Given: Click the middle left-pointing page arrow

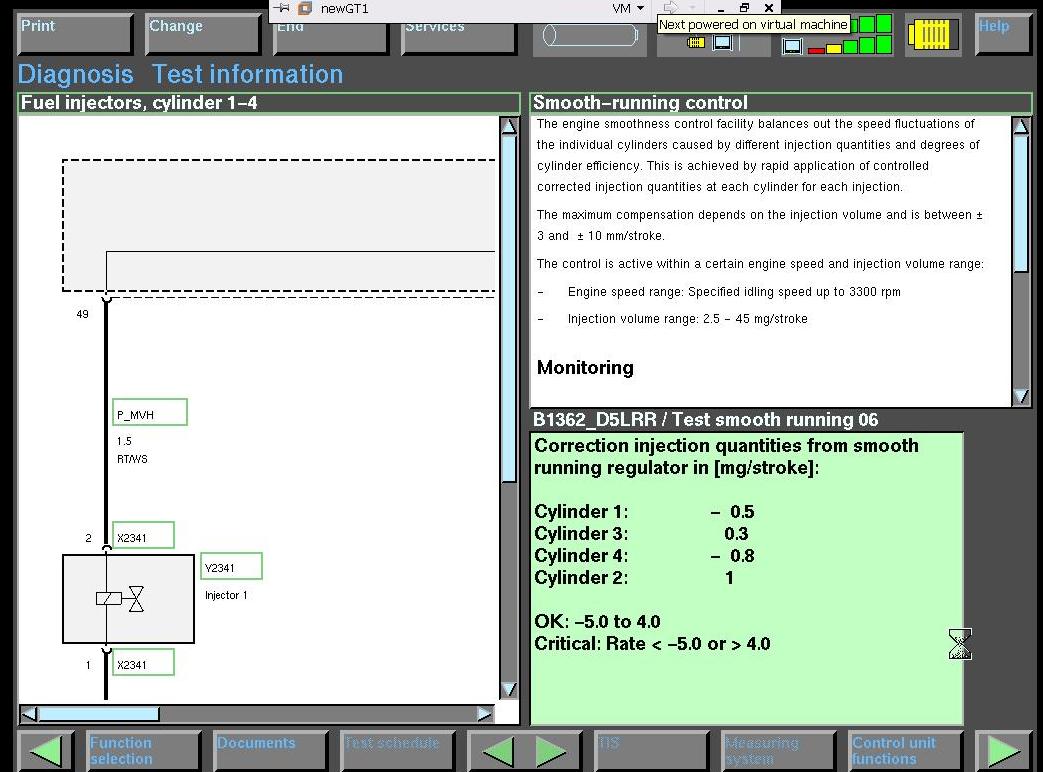Looking at the screenshot, I should point(498,751).
